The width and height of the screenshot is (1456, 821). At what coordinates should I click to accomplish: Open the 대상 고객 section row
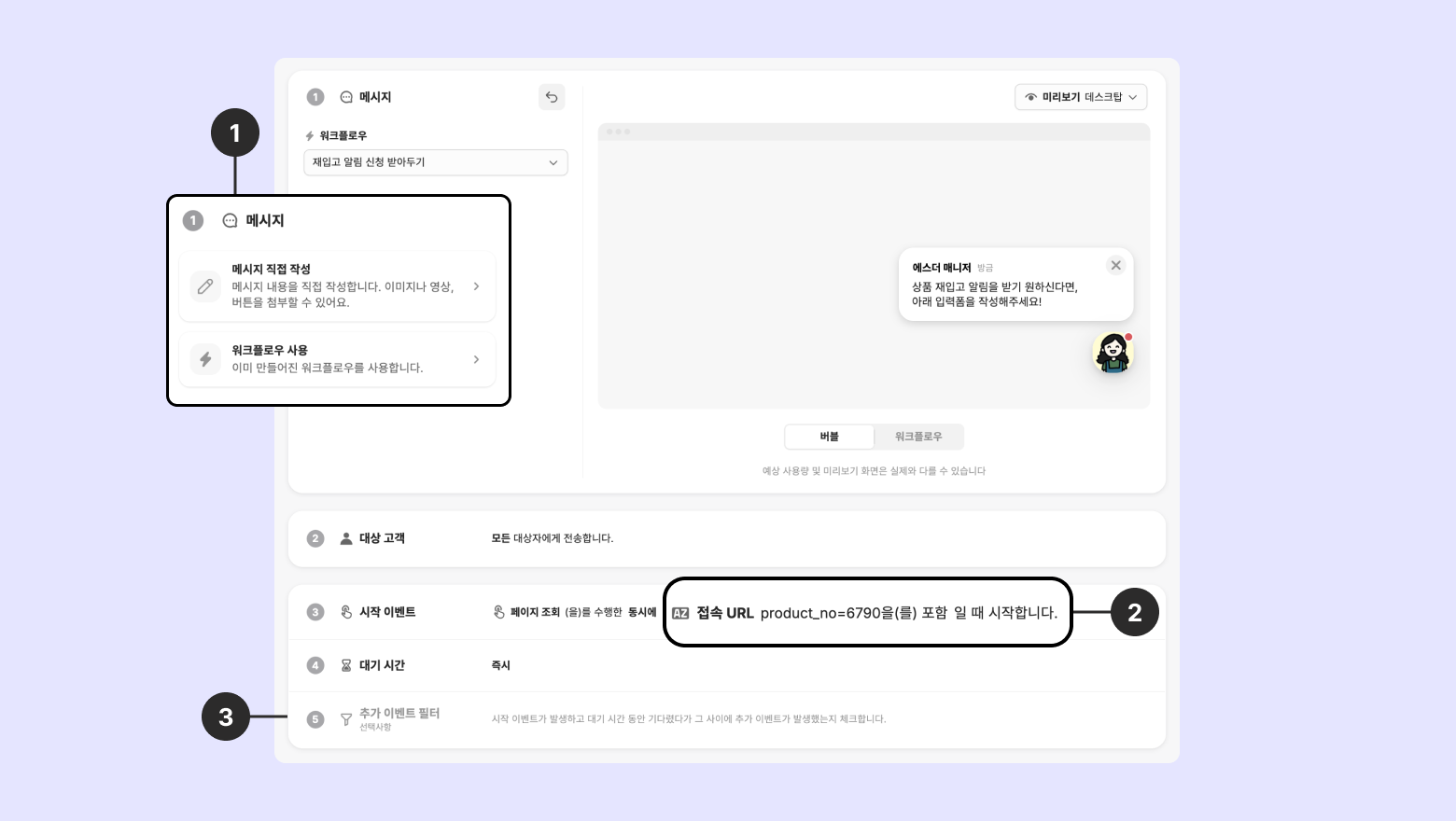tap(727, 538)
